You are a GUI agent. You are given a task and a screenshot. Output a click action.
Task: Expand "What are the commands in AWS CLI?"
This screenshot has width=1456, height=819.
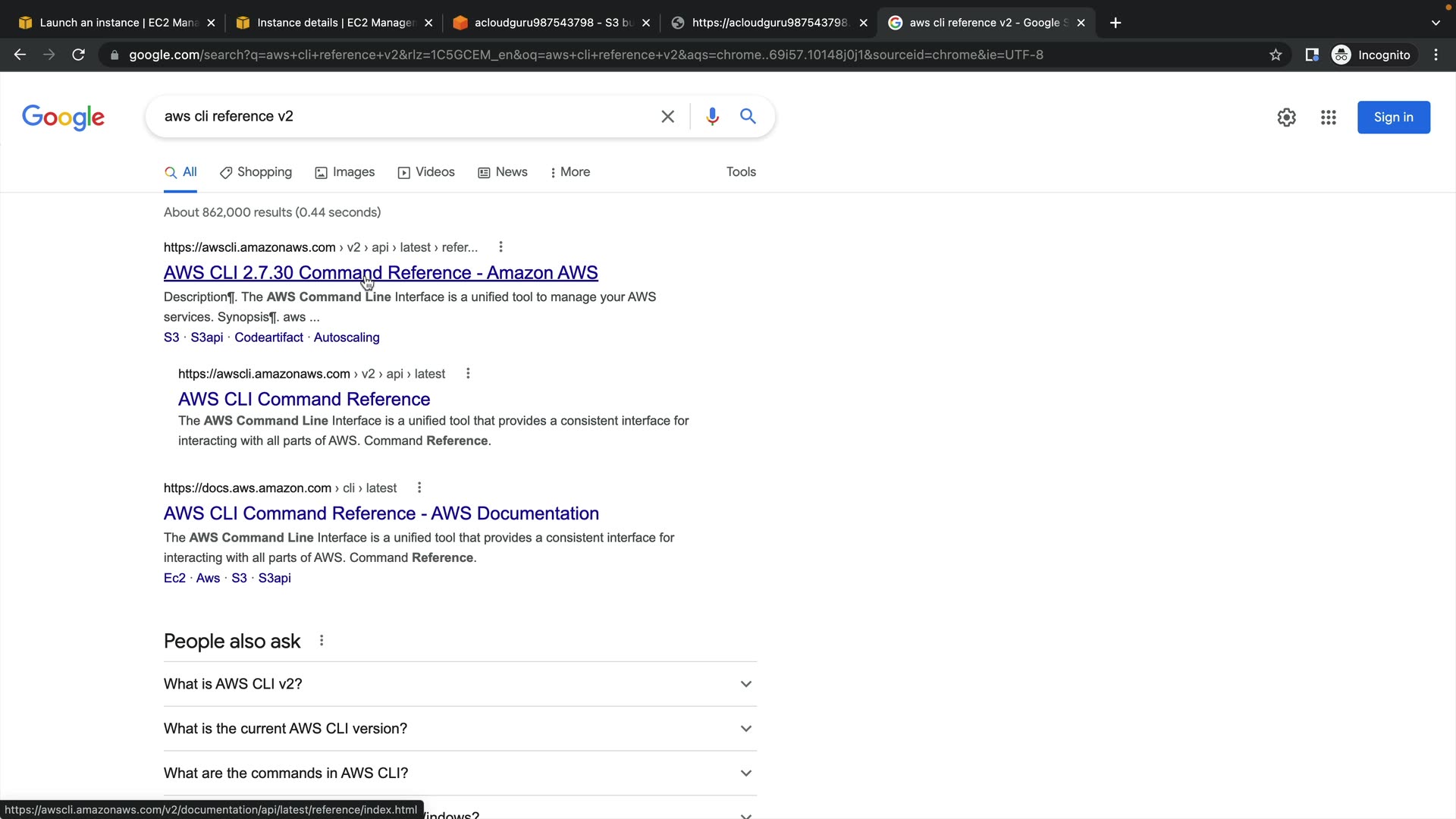(460, 773)
